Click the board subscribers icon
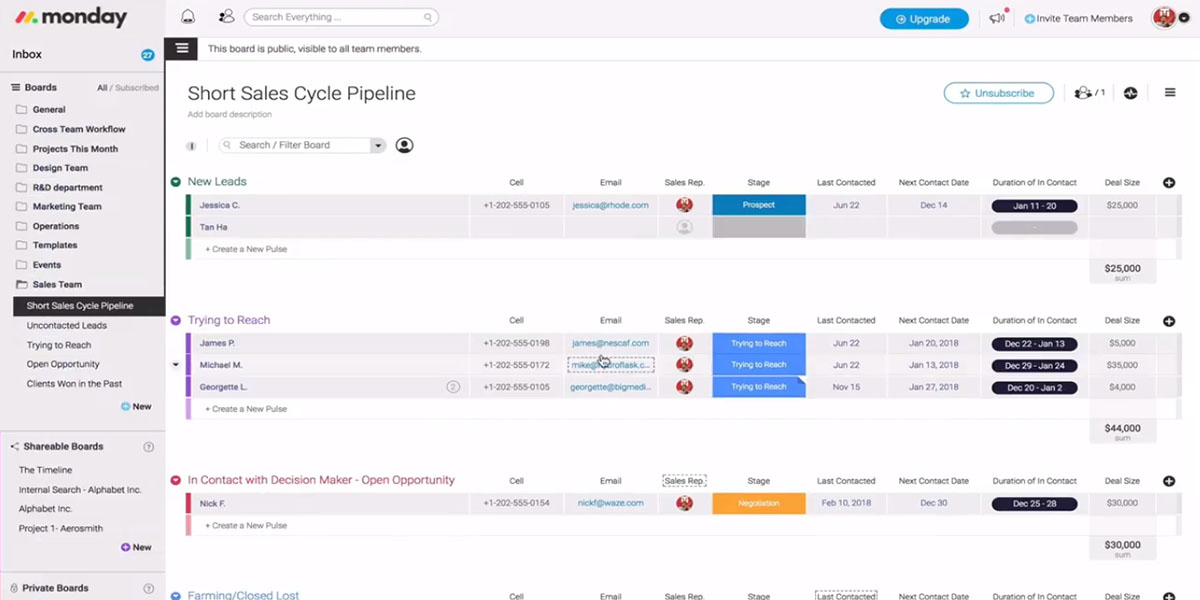Viewport: 1200px width, 600px height. [1088, 93]
